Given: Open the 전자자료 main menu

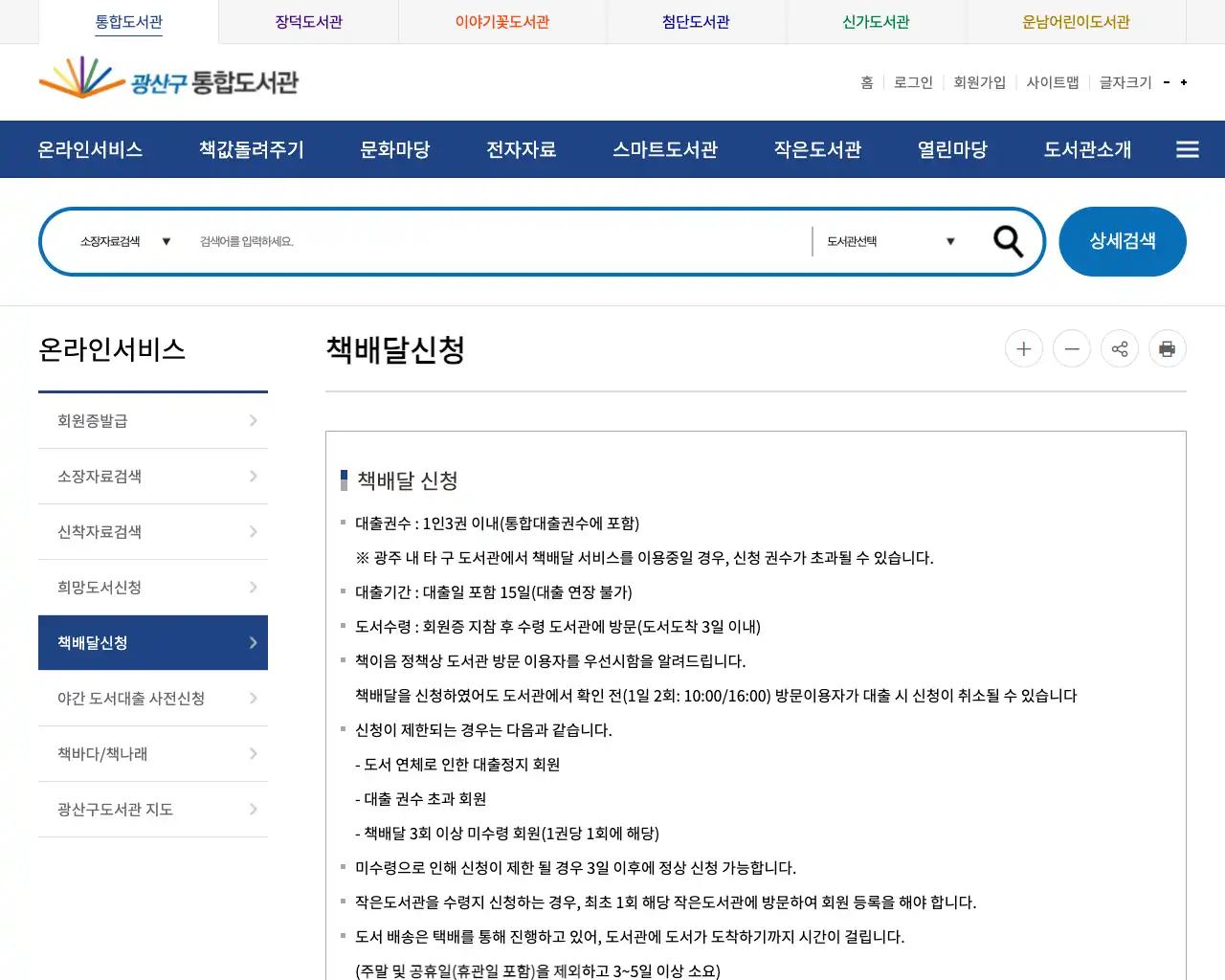Looking at the screenshot, I should 522,149.
